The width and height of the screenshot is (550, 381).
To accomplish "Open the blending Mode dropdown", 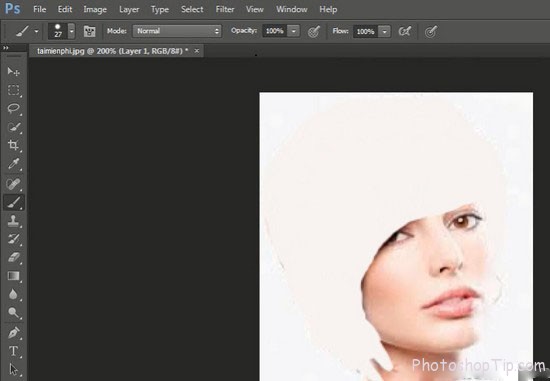I will pyautogui.click(x=177, y=31).
